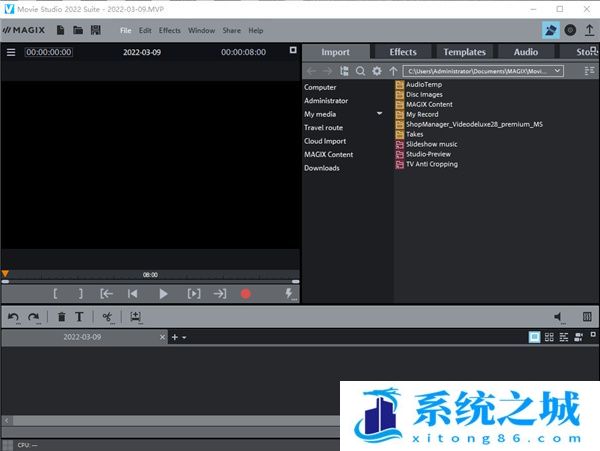The height and width of the screenshot is (451, 600).
Task: Select the My Record folder
Action: [x=417, y=114]
